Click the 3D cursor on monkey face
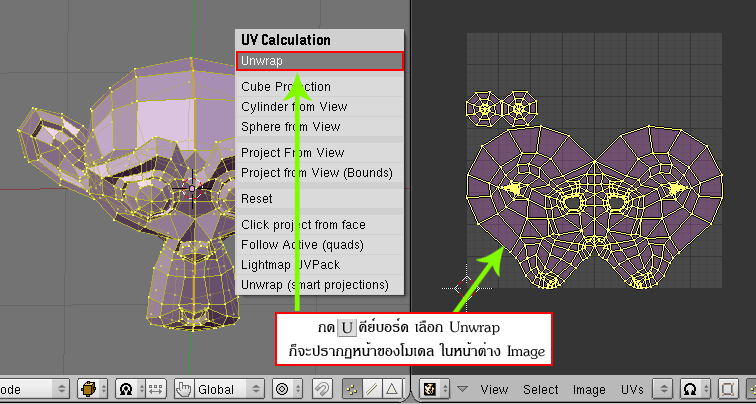756x404 pixels. (191, 189)
